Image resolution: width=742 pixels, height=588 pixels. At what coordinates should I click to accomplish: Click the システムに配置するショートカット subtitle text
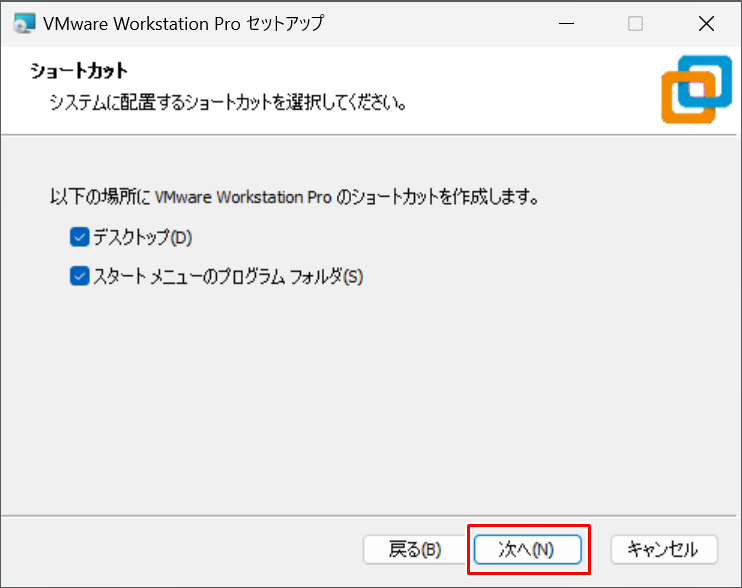[228, 103]
